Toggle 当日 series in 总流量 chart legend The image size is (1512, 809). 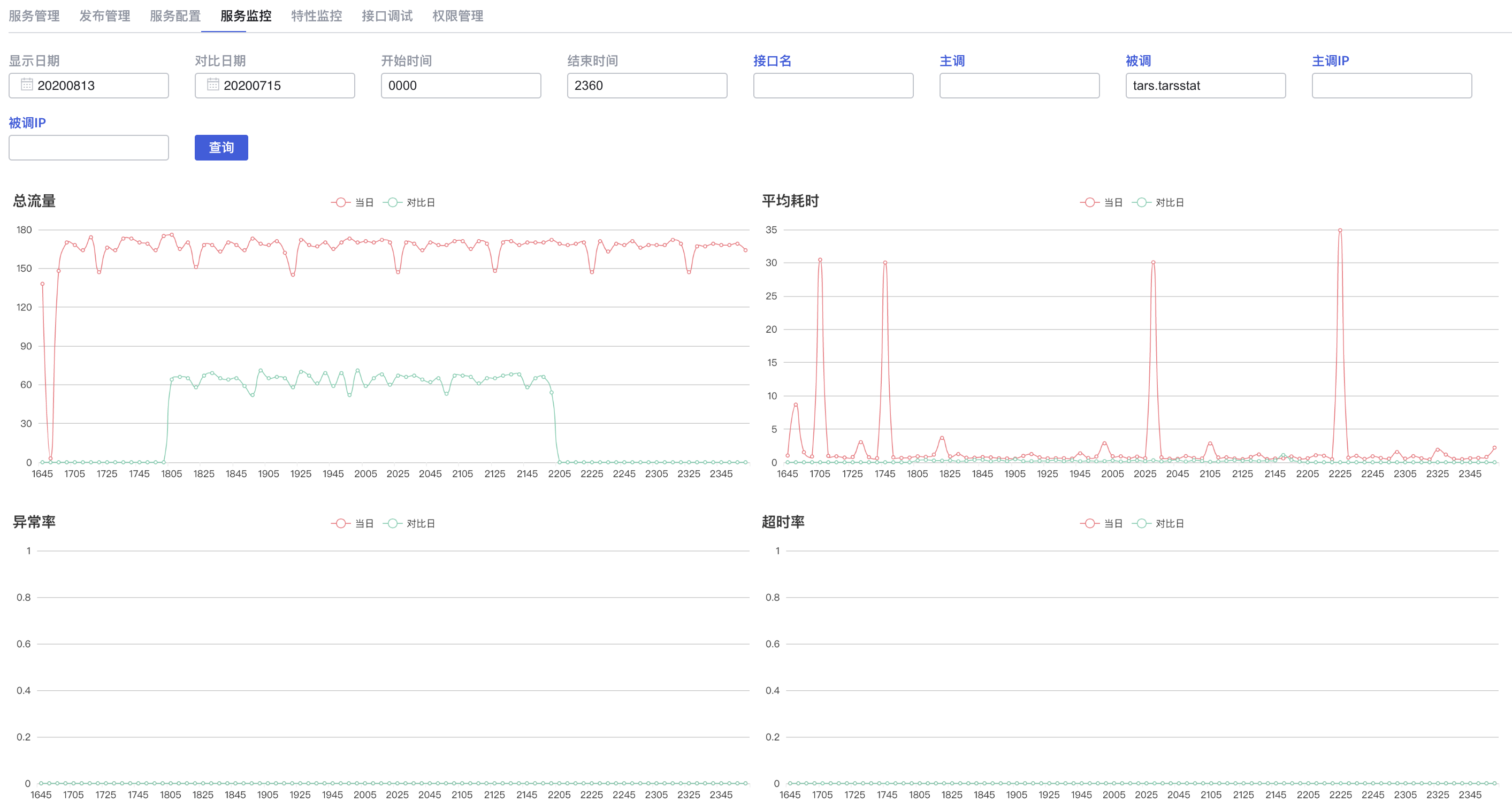[352, 203]
